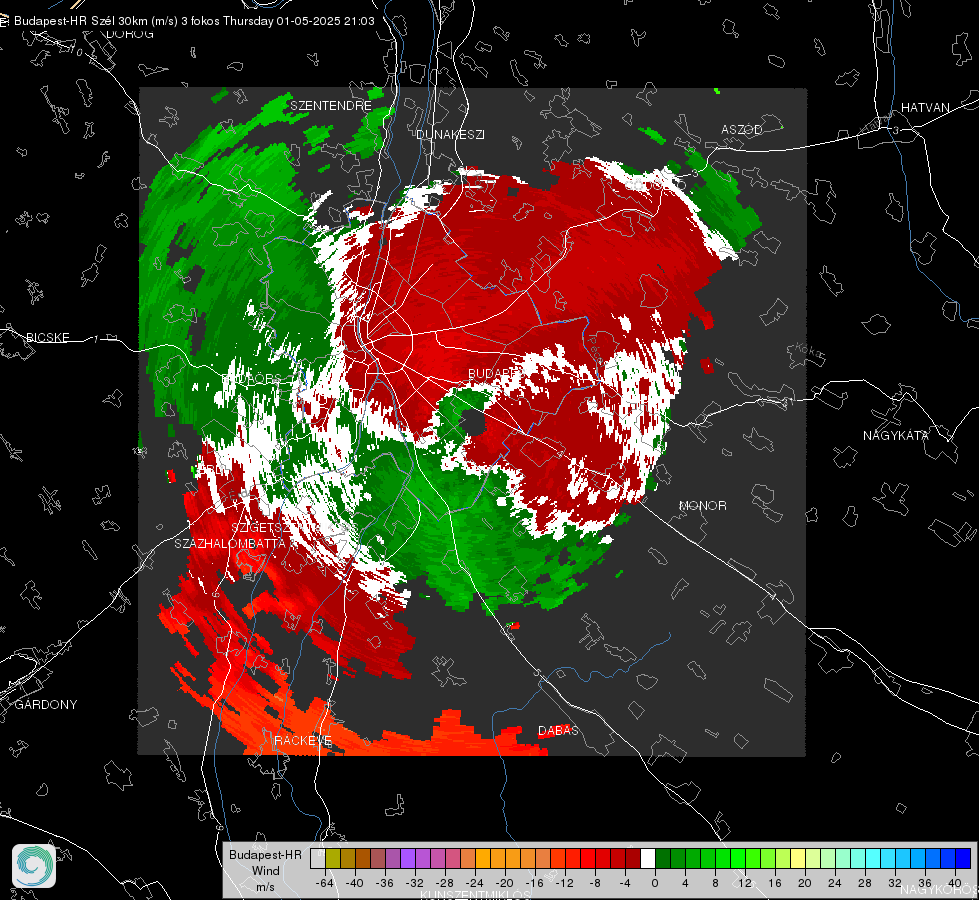Click the DABAS town label
Screen dimensions: 979x900
click(x=558, y=730)
